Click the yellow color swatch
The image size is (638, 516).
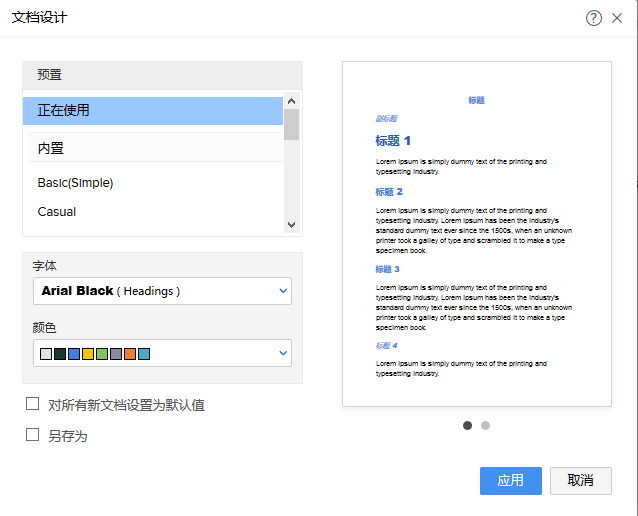(x=88, y=354)
